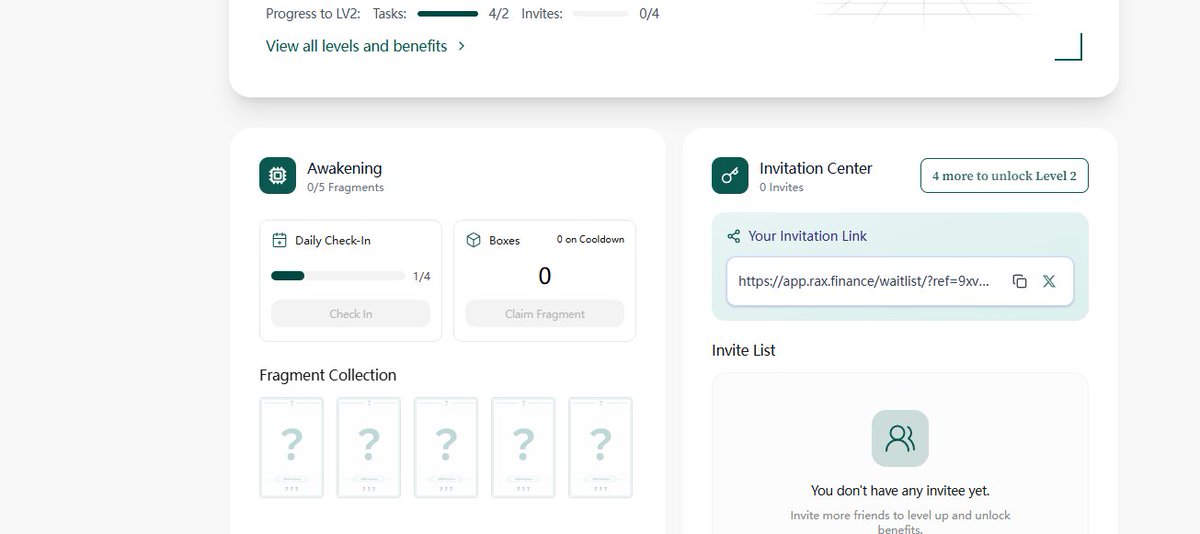Click the Invitation Center heading
The image size is (1200, 534).
coord(816,168)
